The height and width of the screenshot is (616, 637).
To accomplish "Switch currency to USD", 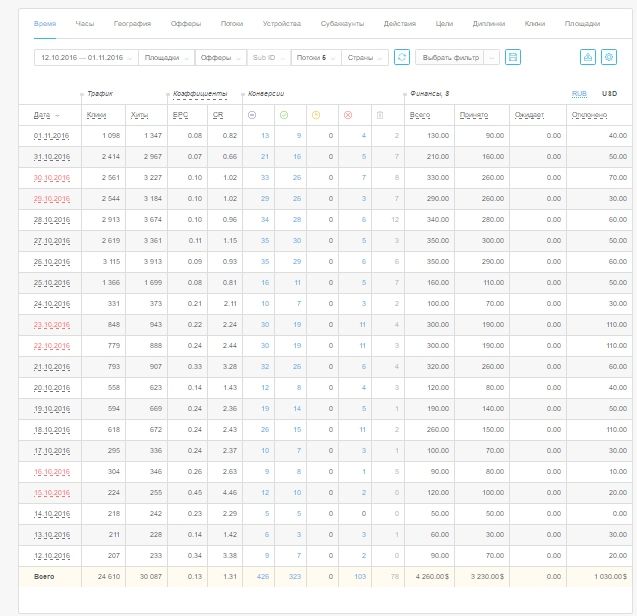I will (x=609, y=94).
